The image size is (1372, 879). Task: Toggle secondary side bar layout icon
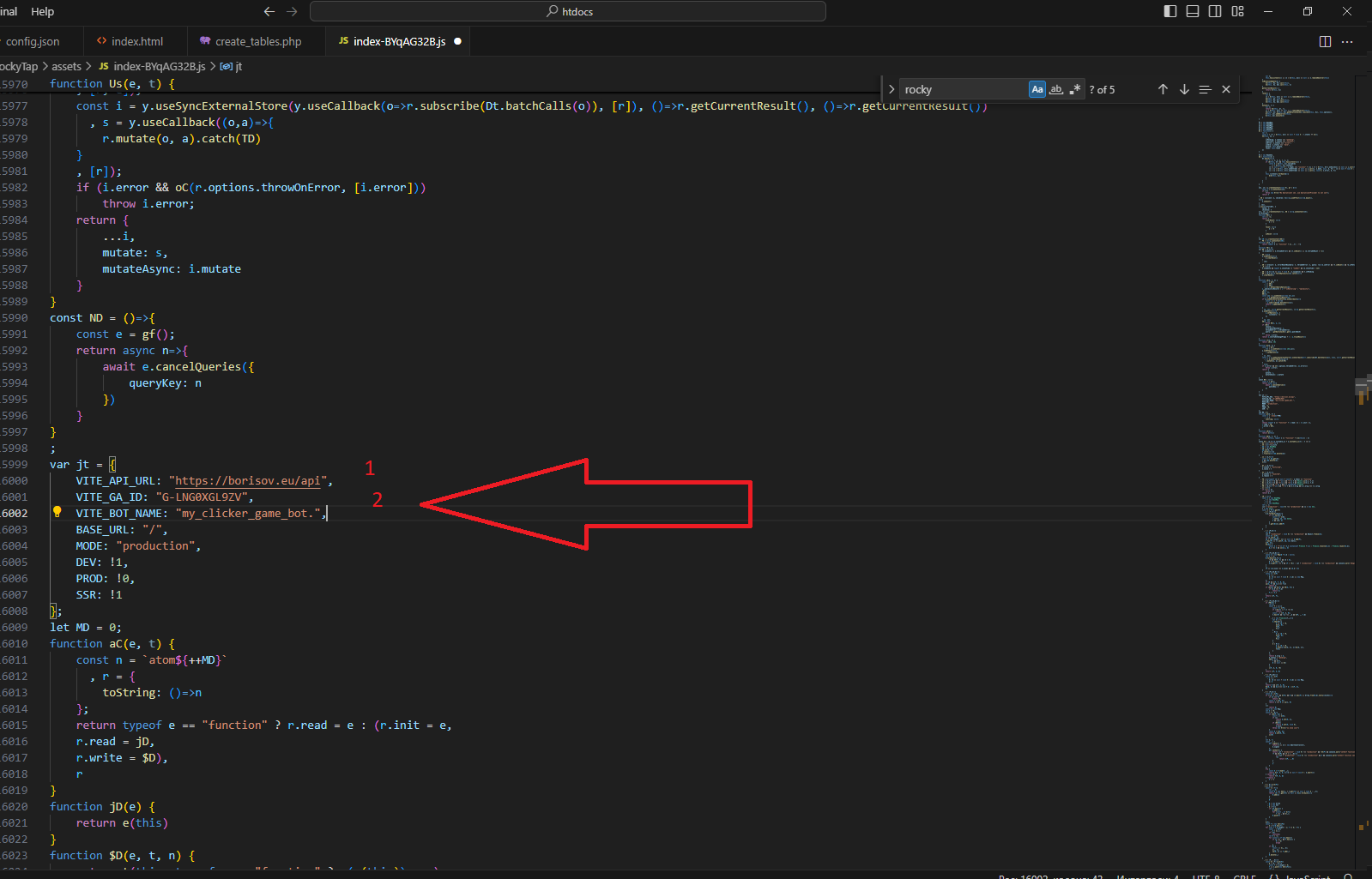click(1215, 11)
